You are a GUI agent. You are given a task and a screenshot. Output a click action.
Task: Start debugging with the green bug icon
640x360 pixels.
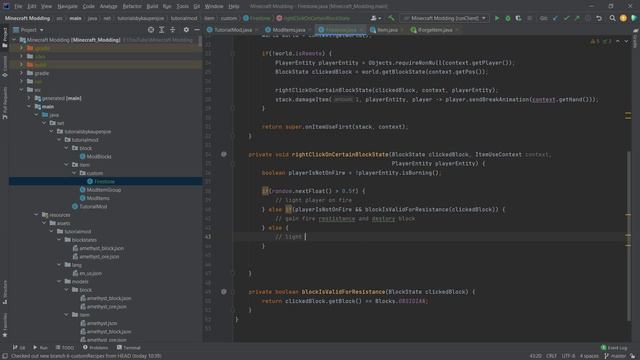508,18
